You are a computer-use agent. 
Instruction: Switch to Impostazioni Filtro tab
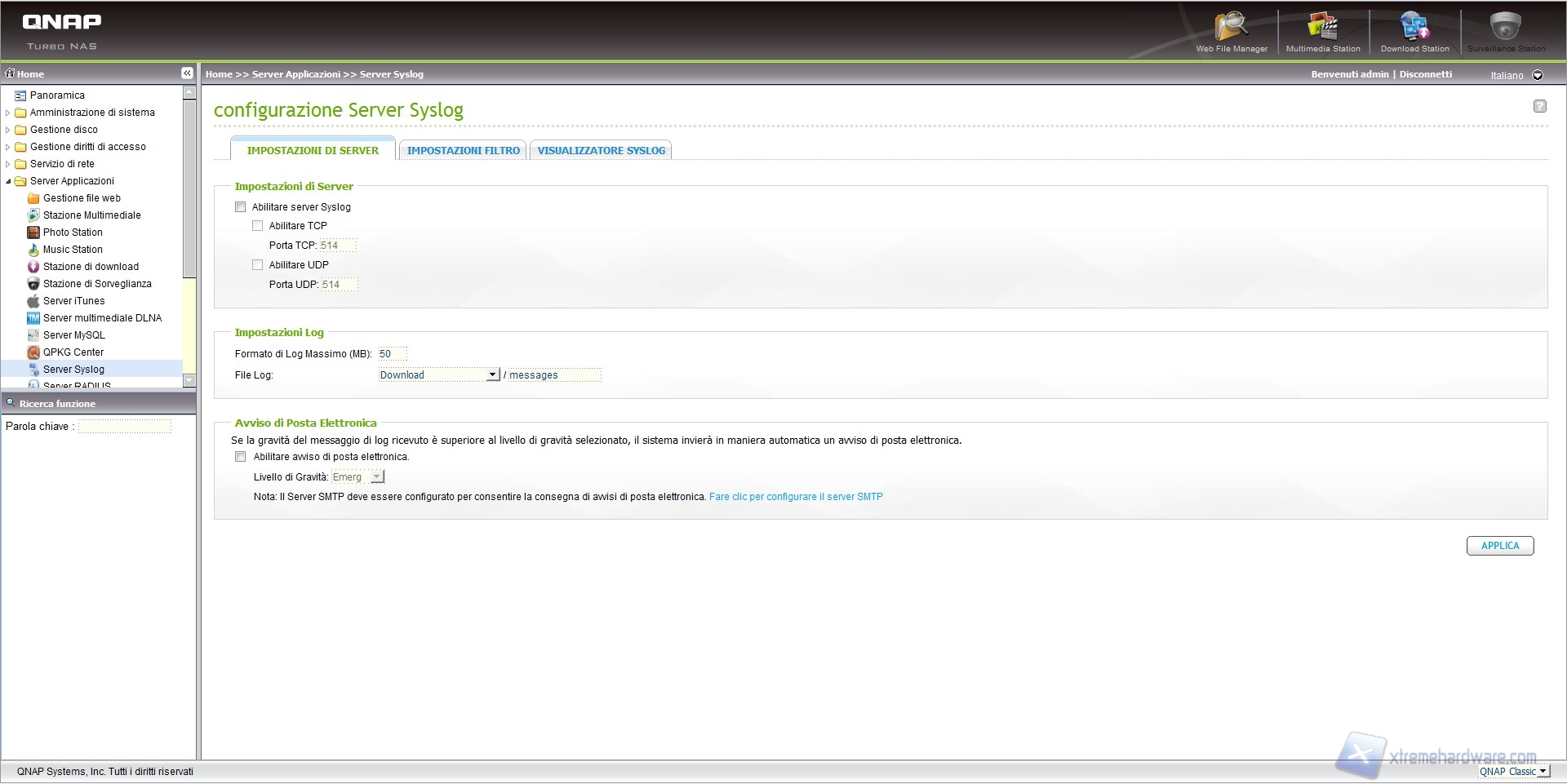point(463,151)
